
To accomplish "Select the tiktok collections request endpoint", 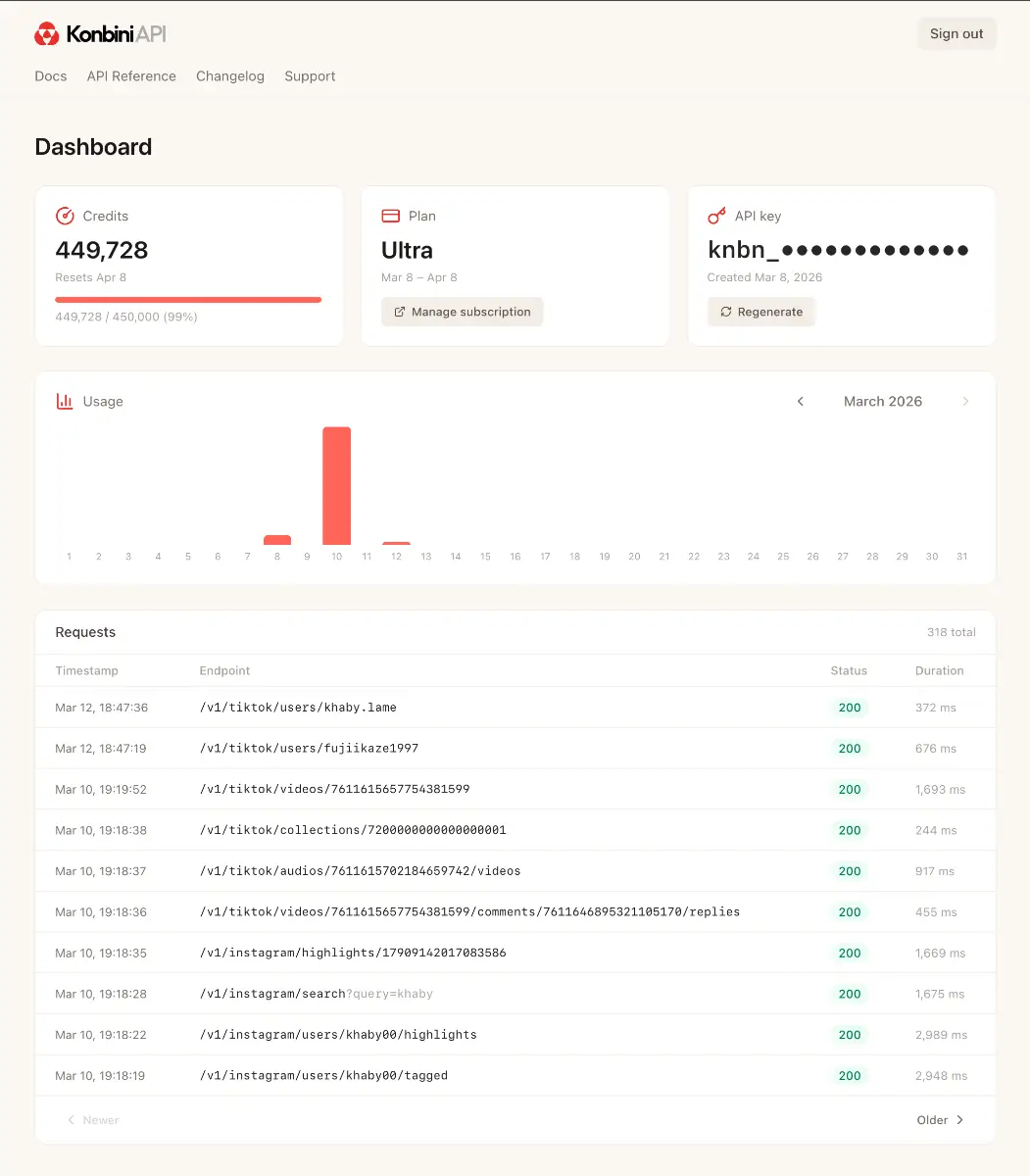I will coord(353,830).
